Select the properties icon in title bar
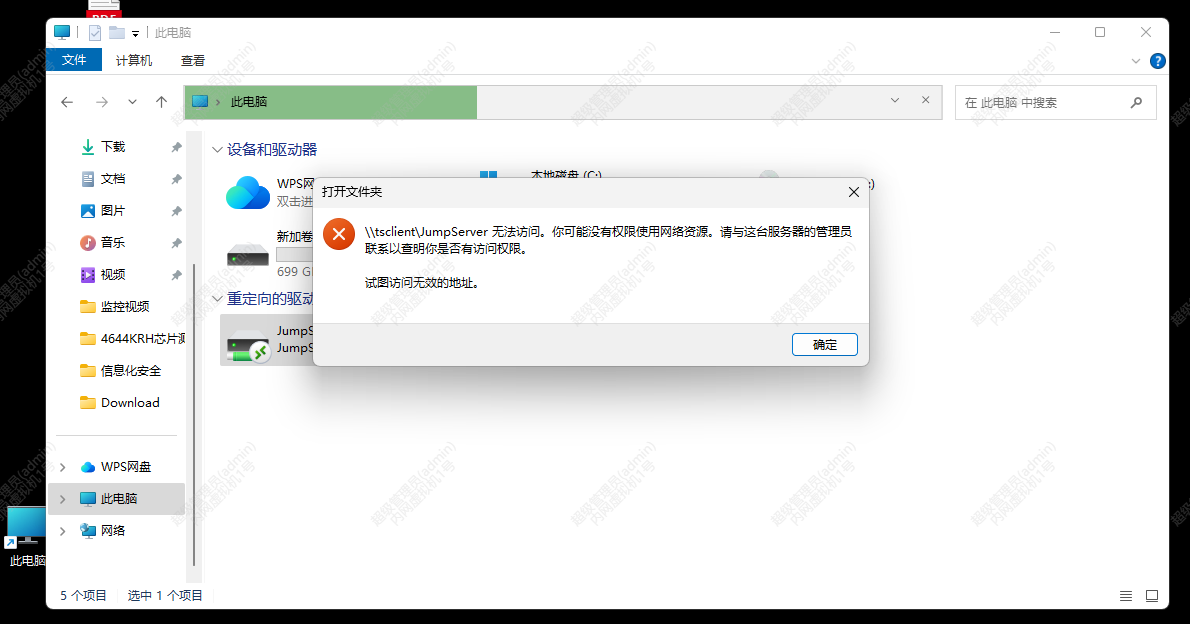 point(95,33)
